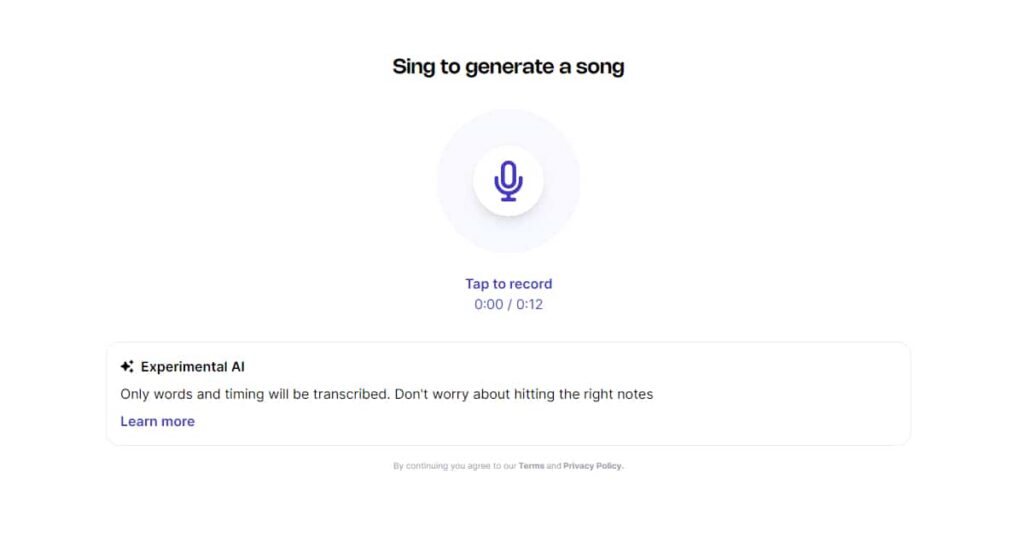1024x538 pixels.
Task: Click the slash separator in the timer
Action: [509, 304]
